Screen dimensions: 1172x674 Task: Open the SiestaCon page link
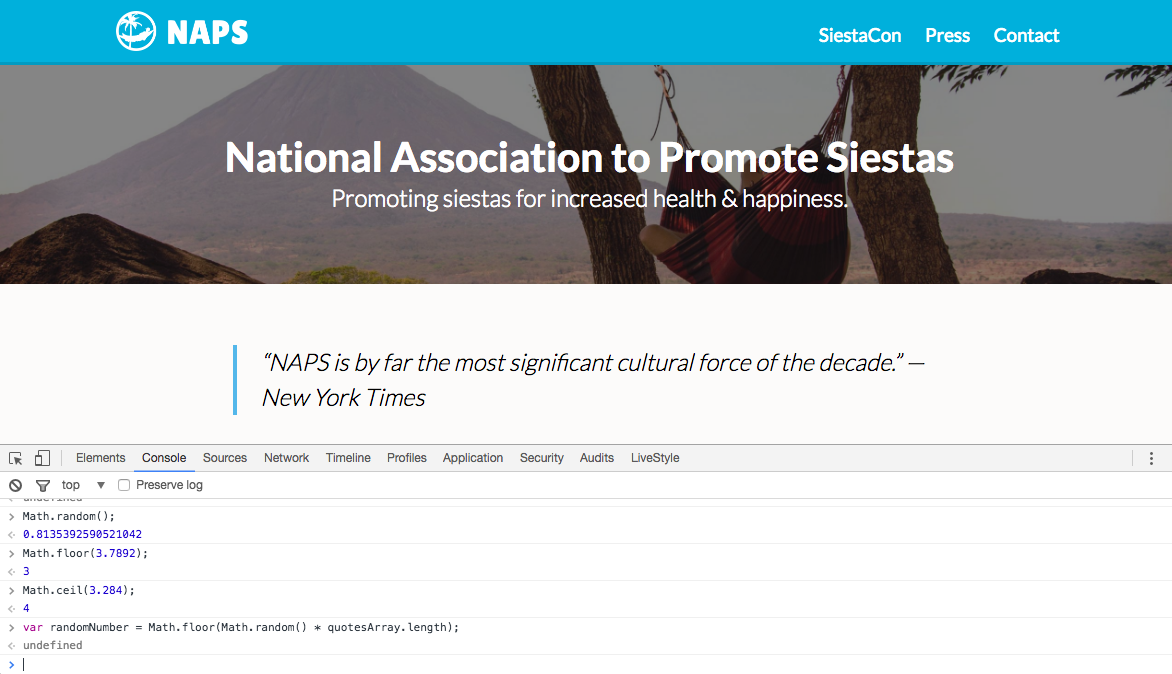coord(860,36)
